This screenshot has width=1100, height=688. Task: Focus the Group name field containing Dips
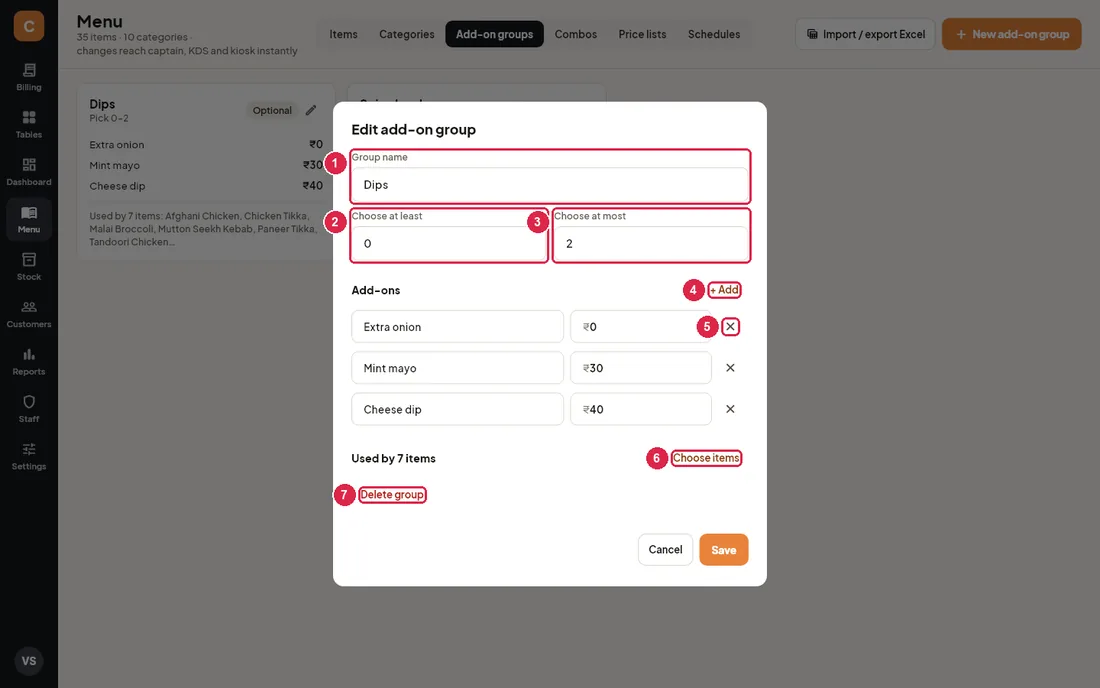(x=550, y=185)
